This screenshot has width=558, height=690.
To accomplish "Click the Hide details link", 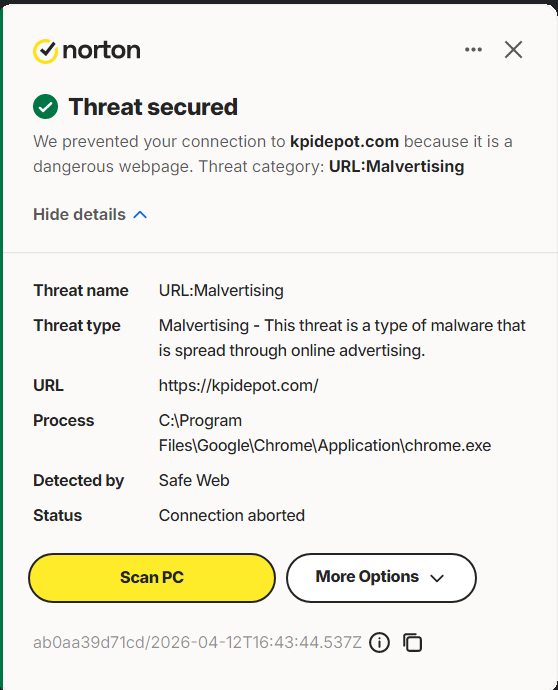I will point(80,215).
